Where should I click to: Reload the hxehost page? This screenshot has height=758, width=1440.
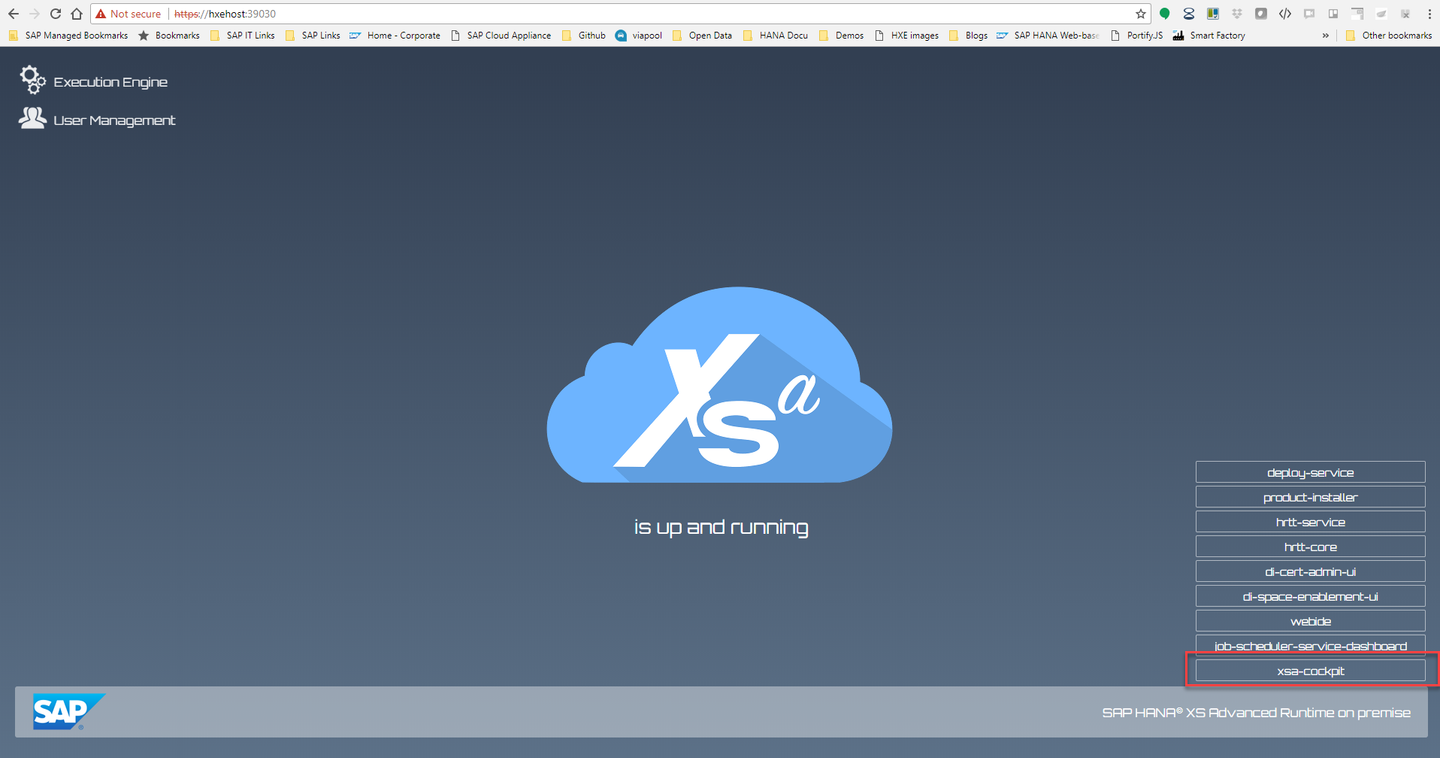55,14
